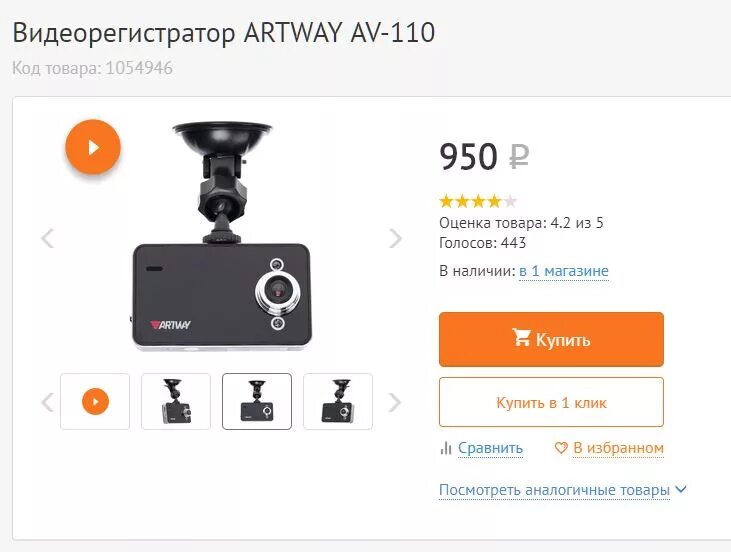Click the chevron beside аналогичные товары
Image resolution: width=731 pixels, height=552 pixels.
coord(681,490)
